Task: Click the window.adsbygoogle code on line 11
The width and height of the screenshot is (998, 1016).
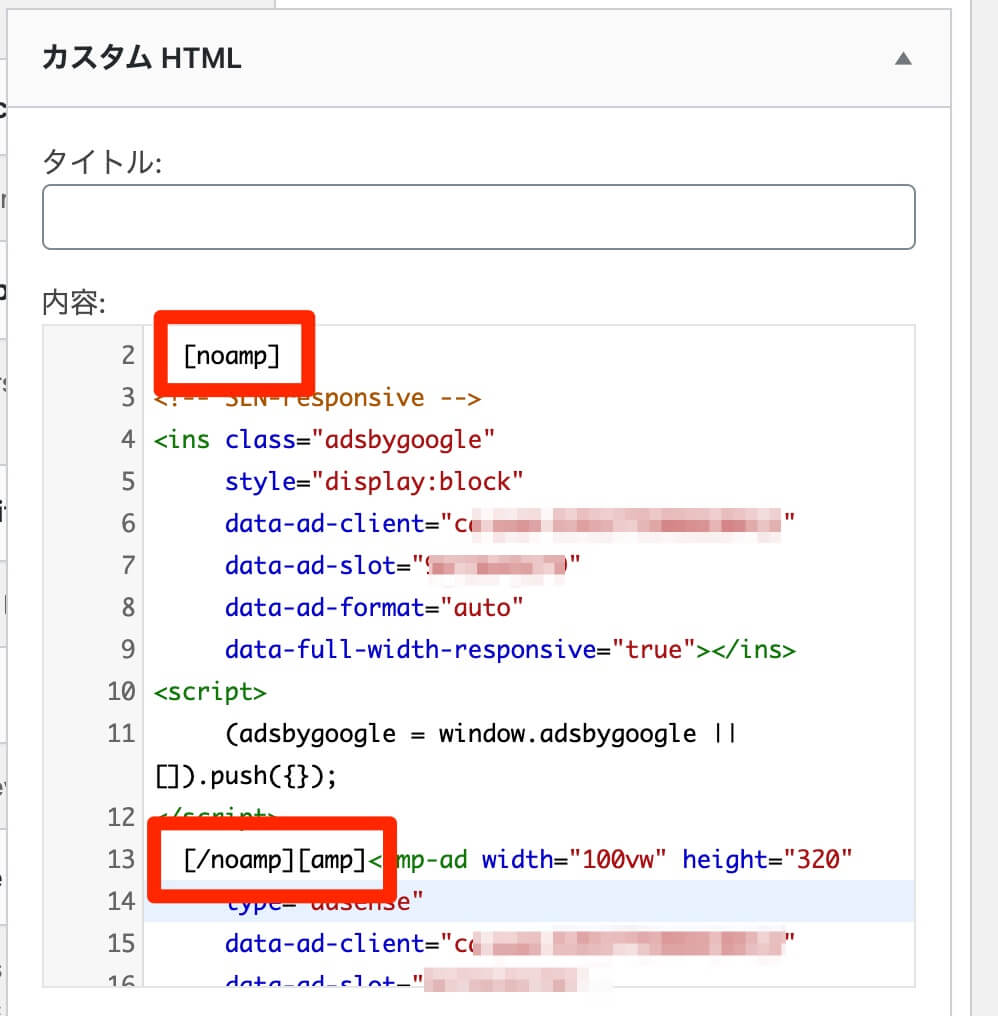Action: pyautogui.click(x=568, y=733)
